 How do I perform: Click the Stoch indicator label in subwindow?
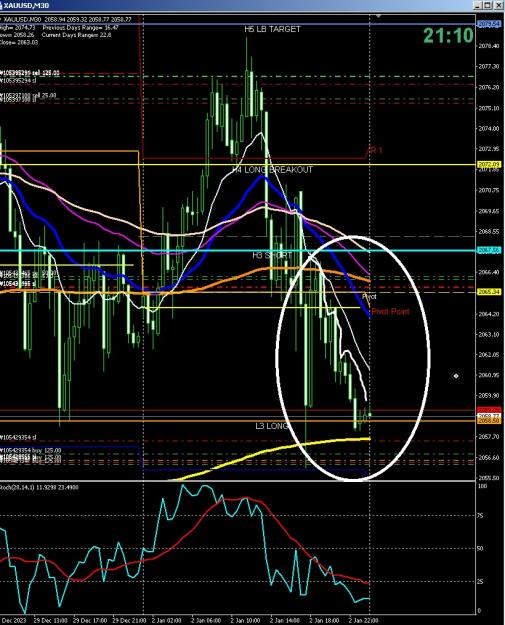click(x=39, y=487)
